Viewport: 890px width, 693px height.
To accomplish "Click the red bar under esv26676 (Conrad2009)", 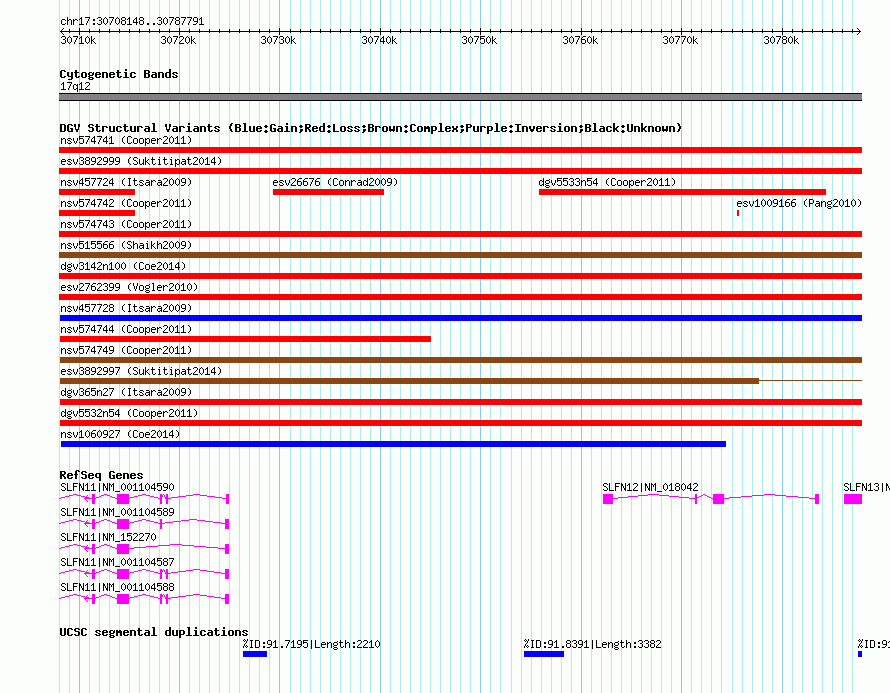I will point(328,192).
